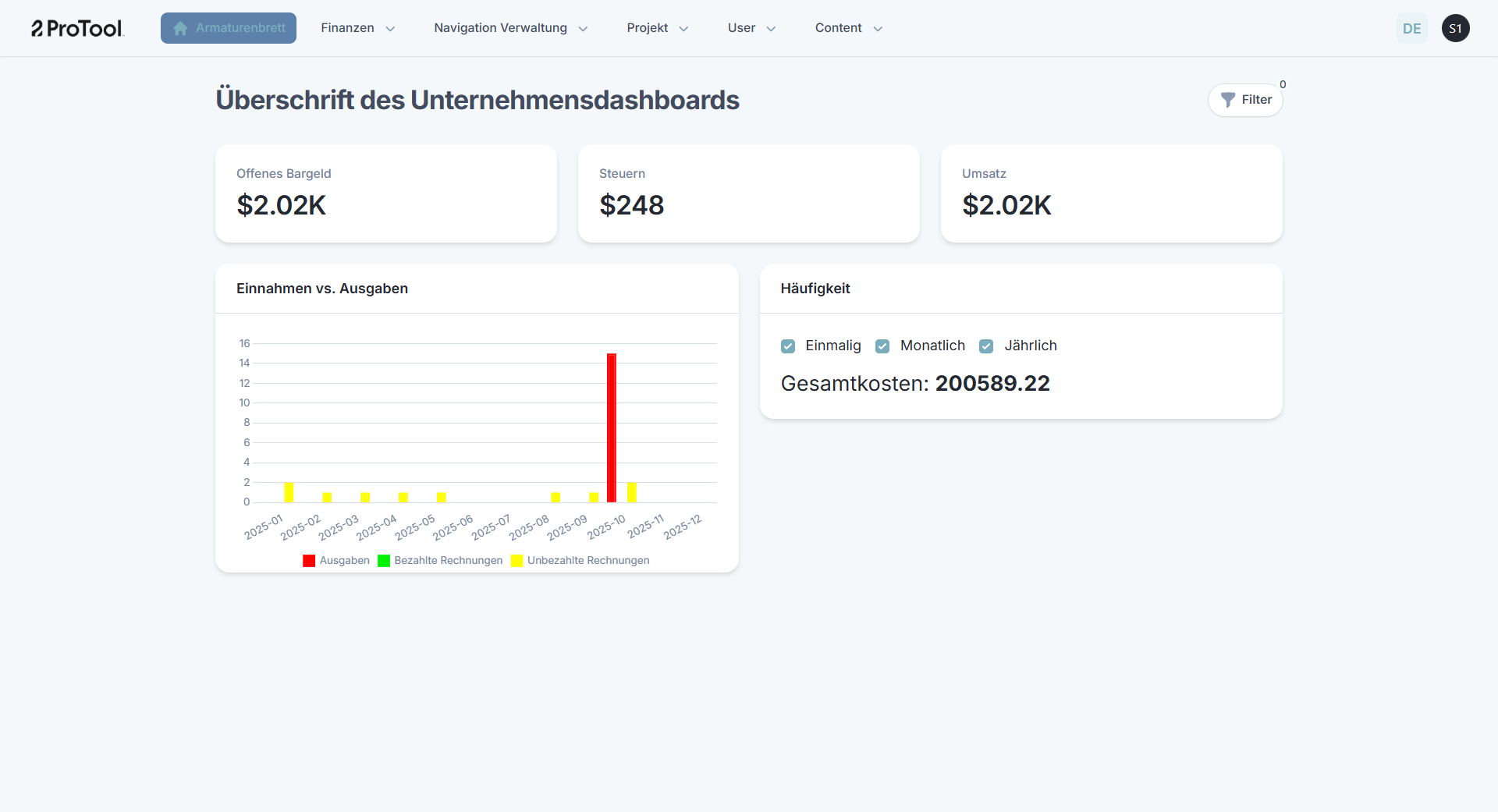The image size is (1498, 812).
Task: Click the Filter button label
Action: coord(1256,100)
